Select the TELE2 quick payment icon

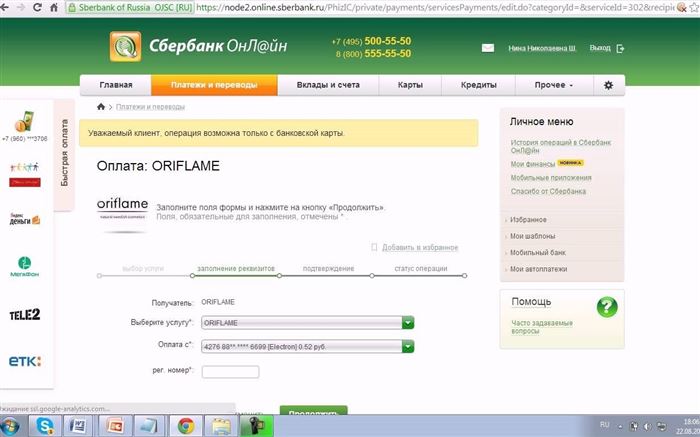click(25, 315)
